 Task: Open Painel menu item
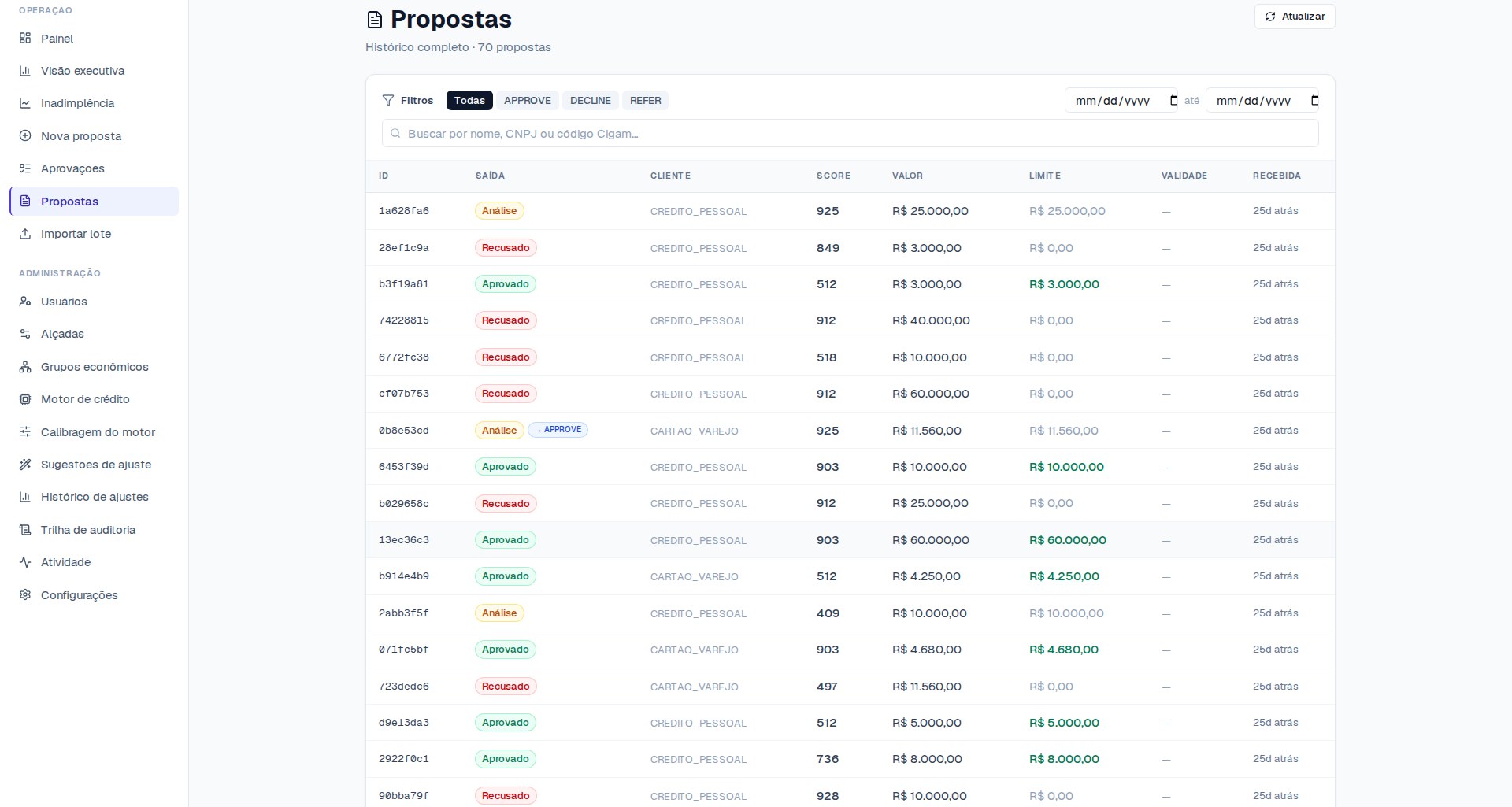(x=94, y=39)
